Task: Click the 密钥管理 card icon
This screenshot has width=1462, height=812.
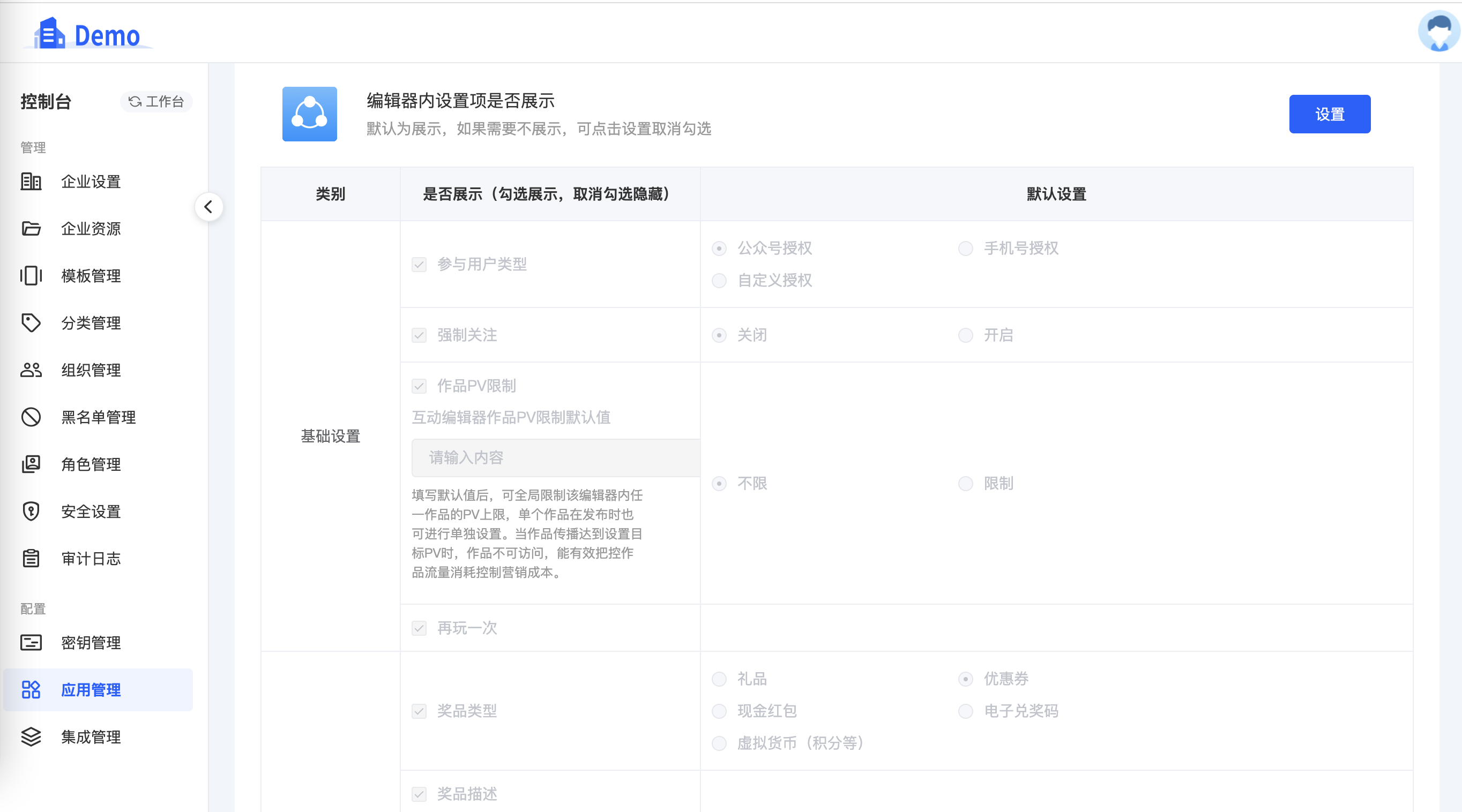Action: pyautogui.click(x=31, y=642)
